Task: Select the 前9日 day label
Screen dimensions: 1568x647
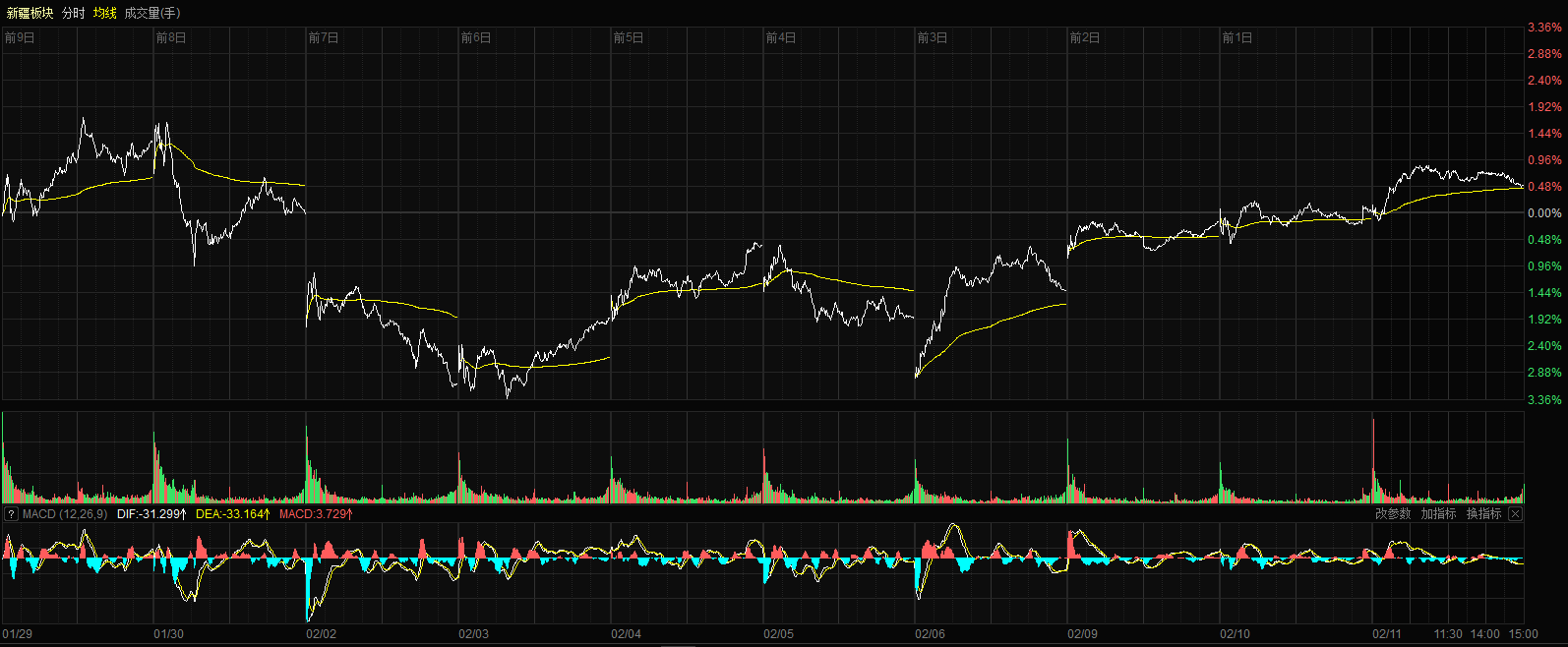Action: pyautogui.click(x=20, y=38)
